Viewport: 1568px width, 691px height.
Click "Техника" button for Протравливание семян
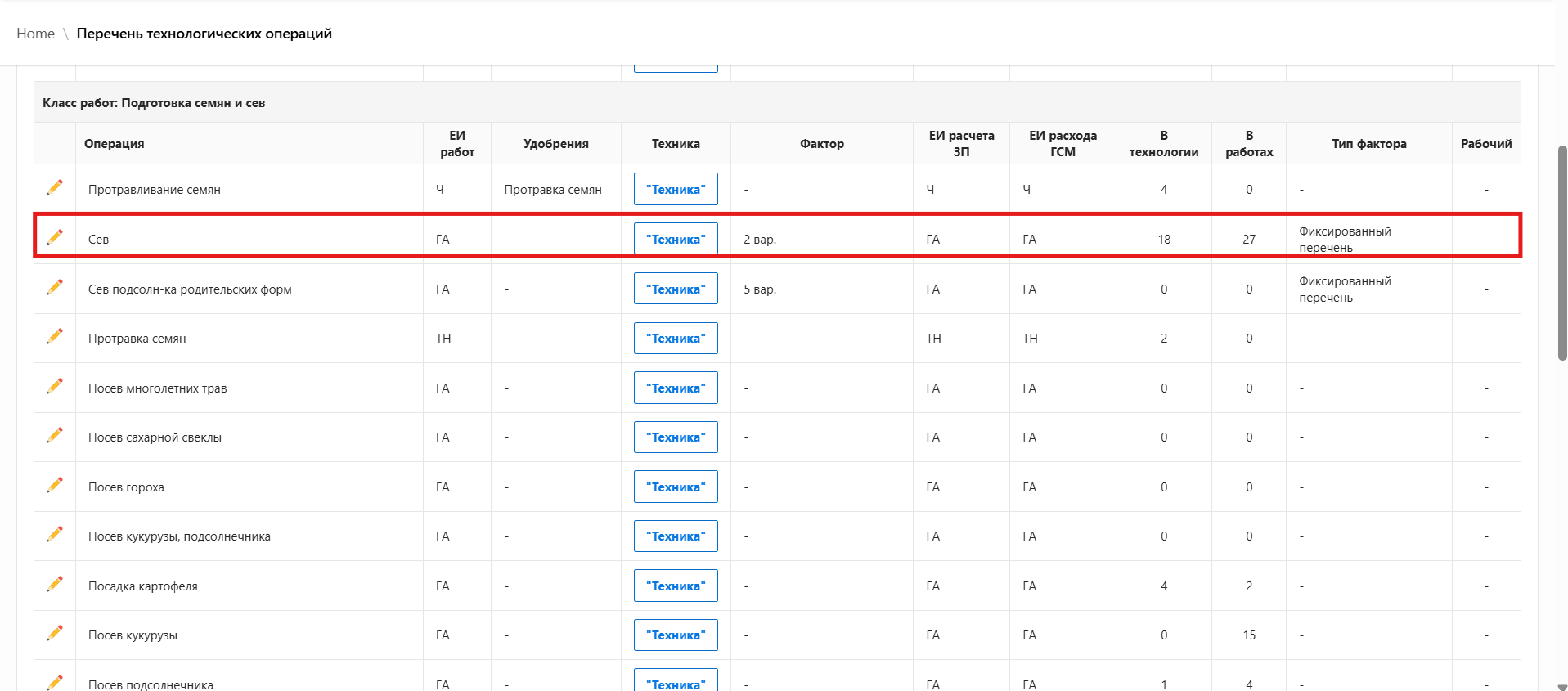point(676,189)
